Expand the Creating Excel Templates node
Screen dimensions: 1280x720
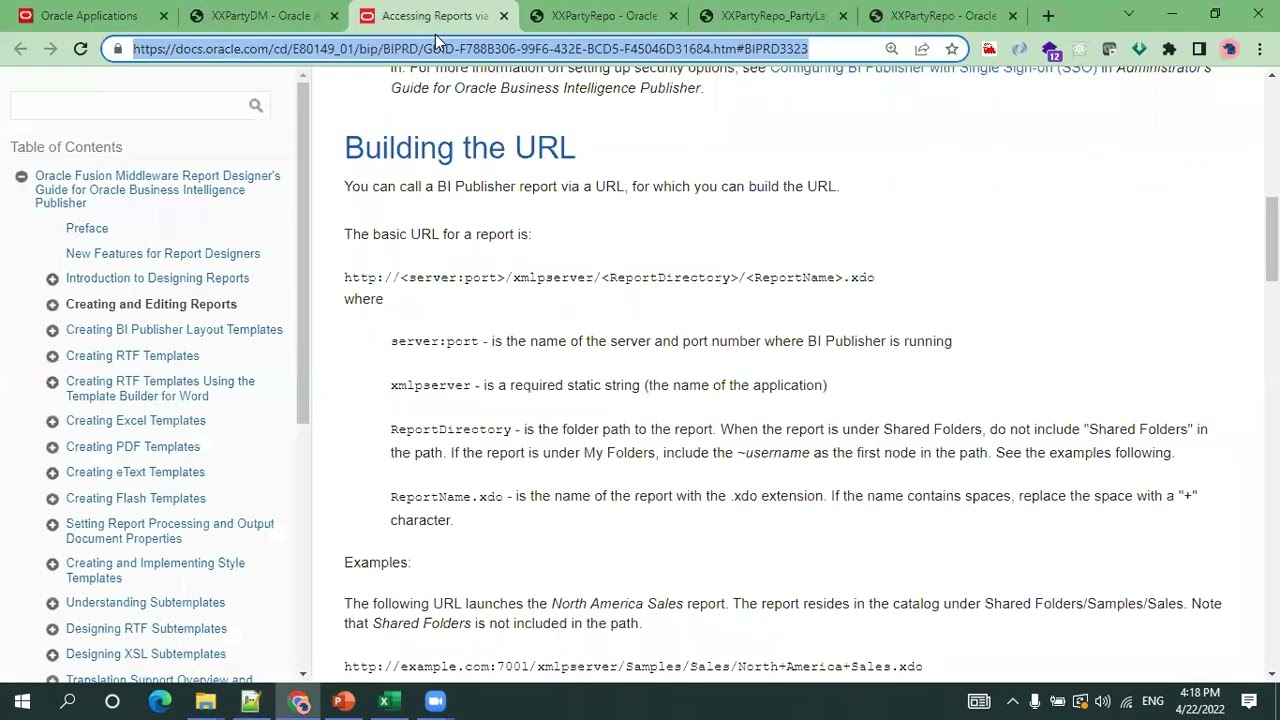52,421
